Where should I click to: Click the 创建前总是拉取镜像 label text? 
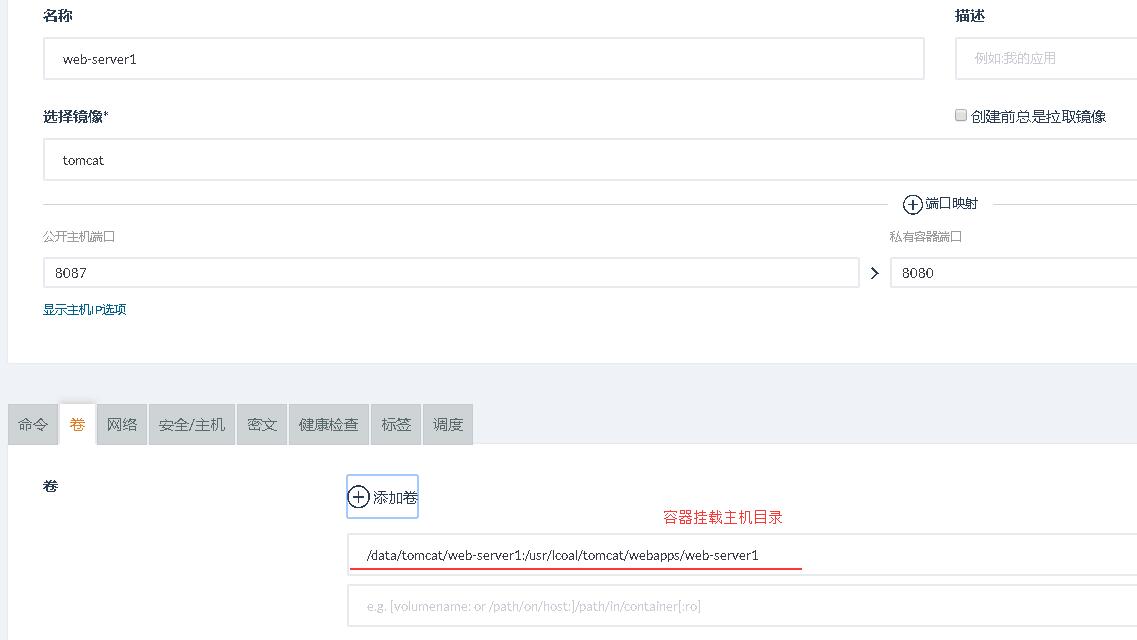coord(1038,117)
